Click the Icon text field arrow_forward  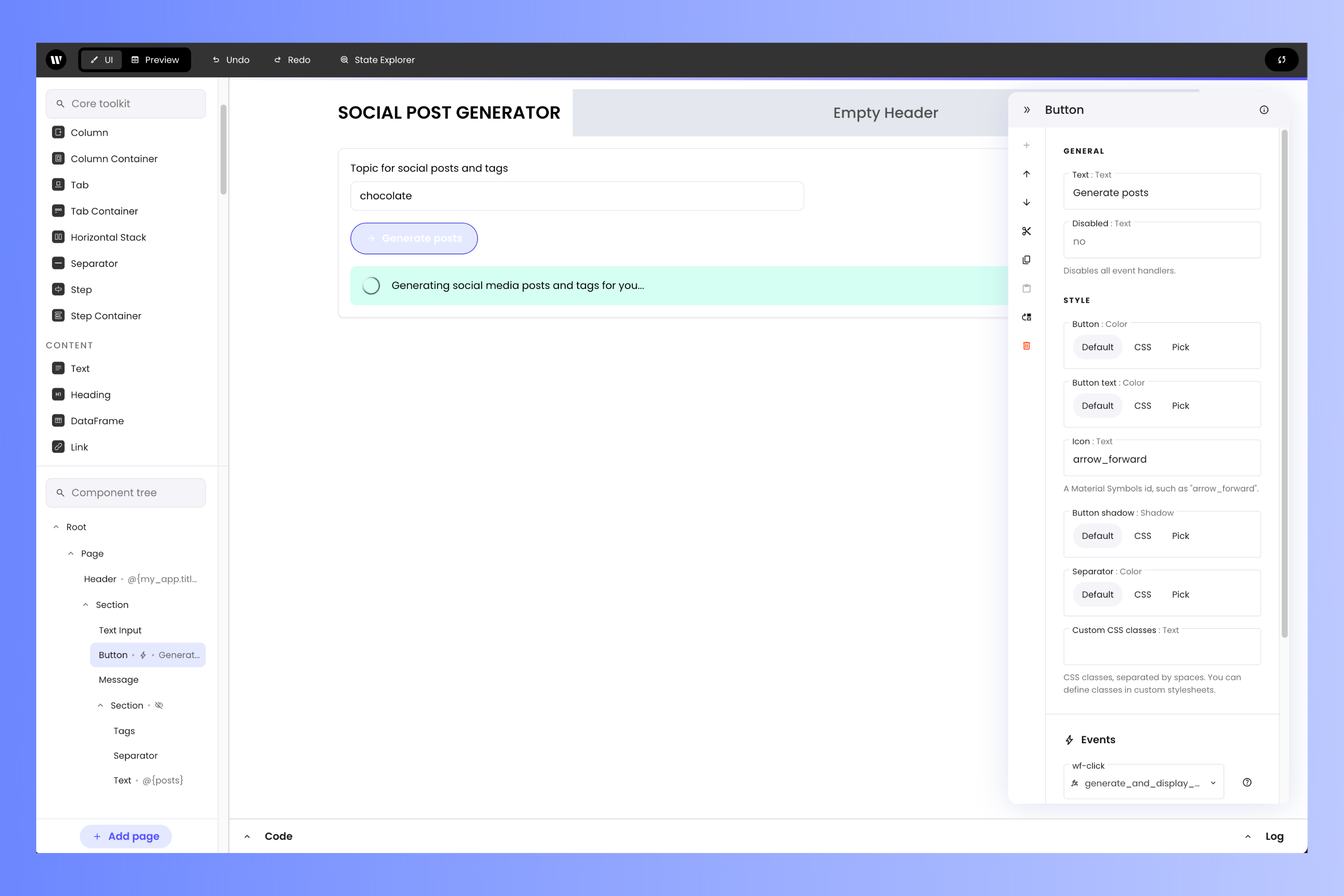pos(1162,459)
